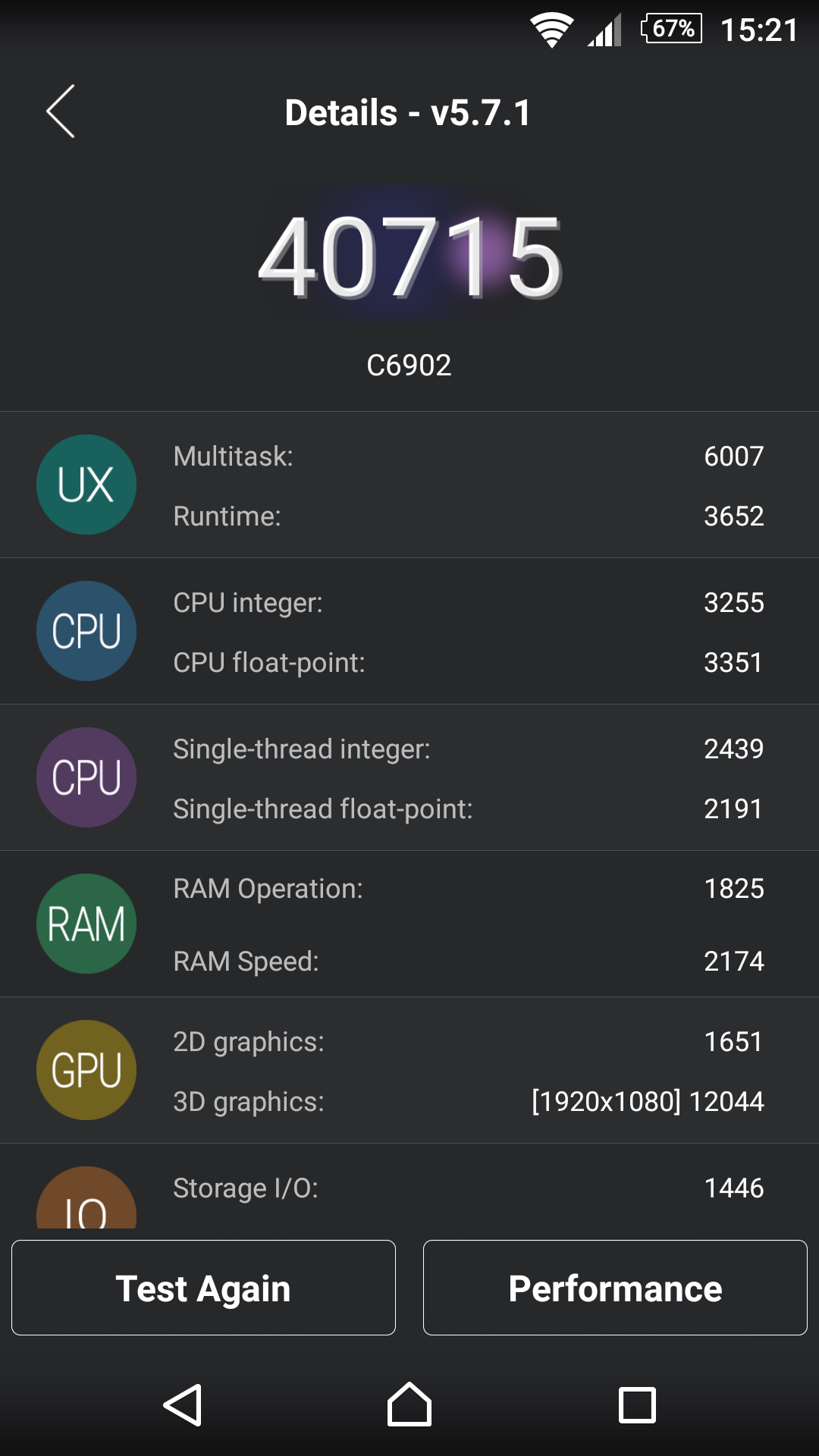Viewport: 819px width, 1456px height.
Task: Tap the olive GPU category icon
Action: [86, 1070]
